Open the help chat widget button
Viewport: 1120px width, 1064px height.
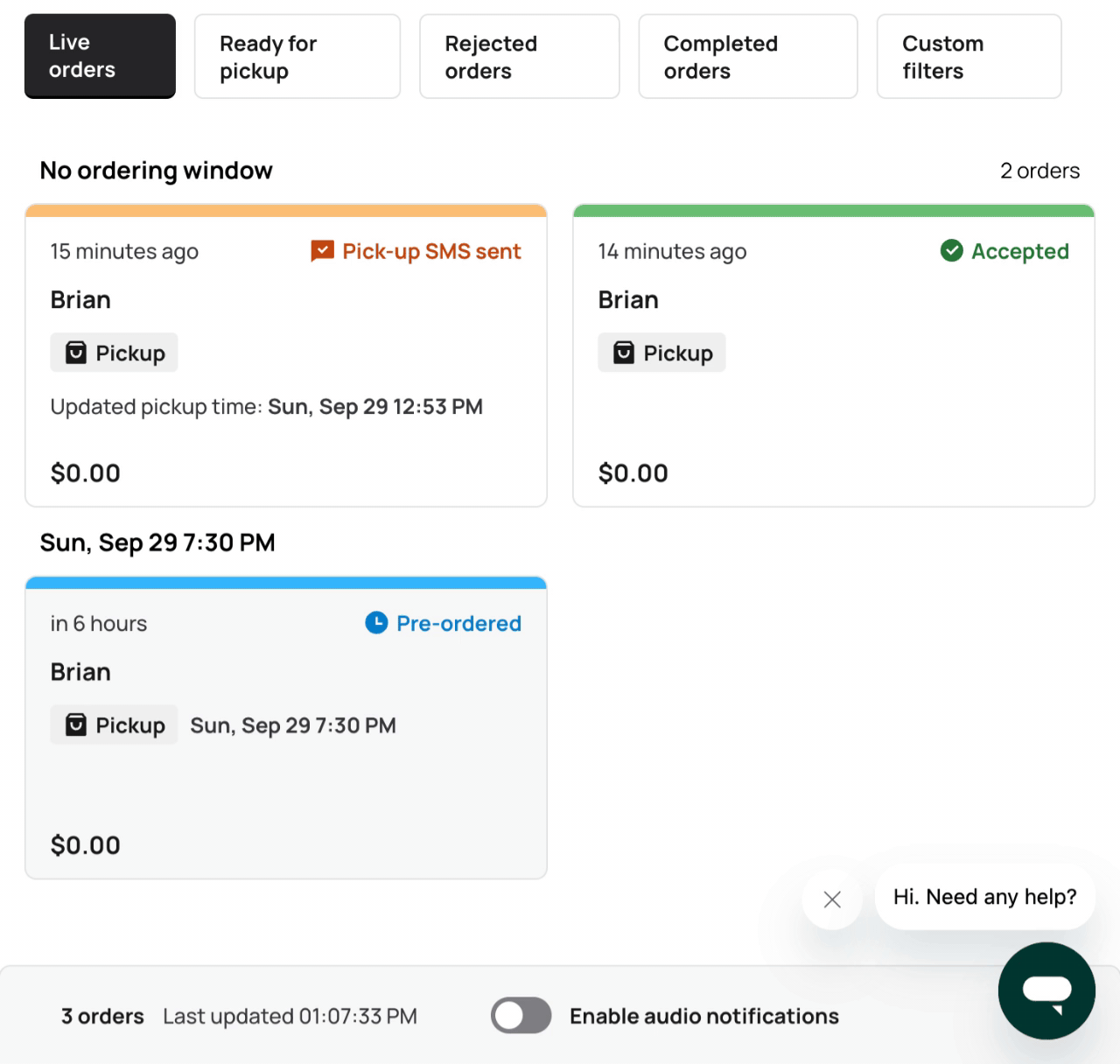1046,990
